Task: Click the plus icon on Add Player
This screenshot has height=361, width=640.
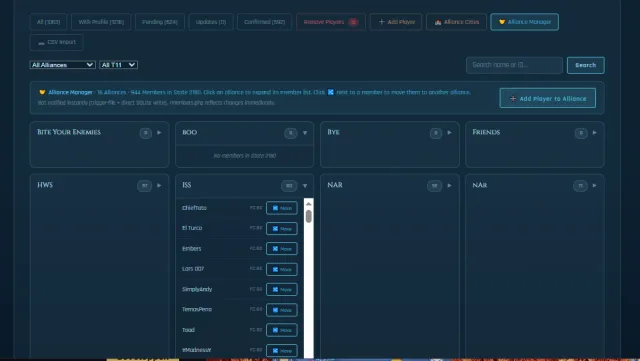Action: point(382,22)
